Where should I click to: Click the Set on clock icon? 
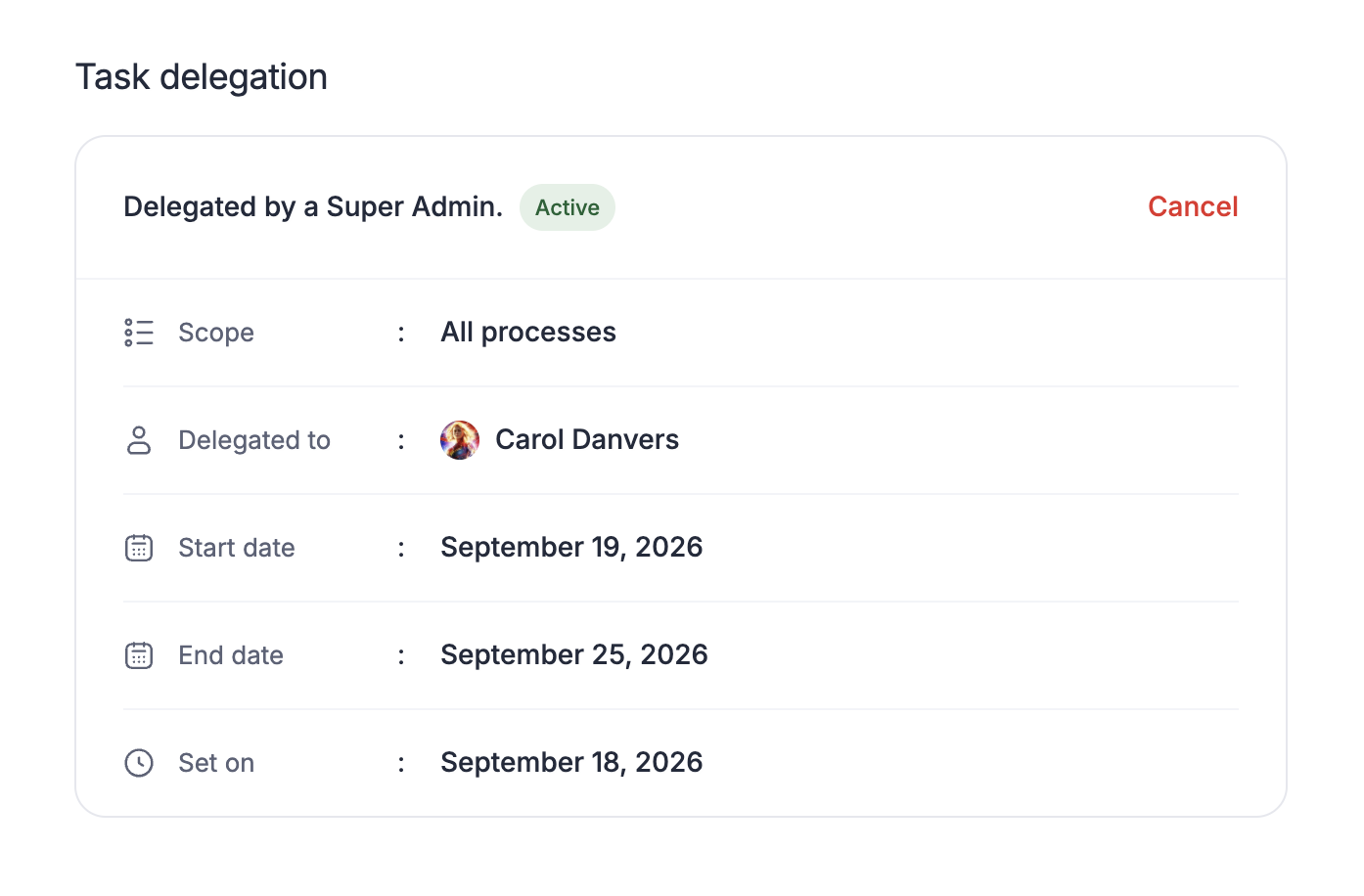(139, 763)
